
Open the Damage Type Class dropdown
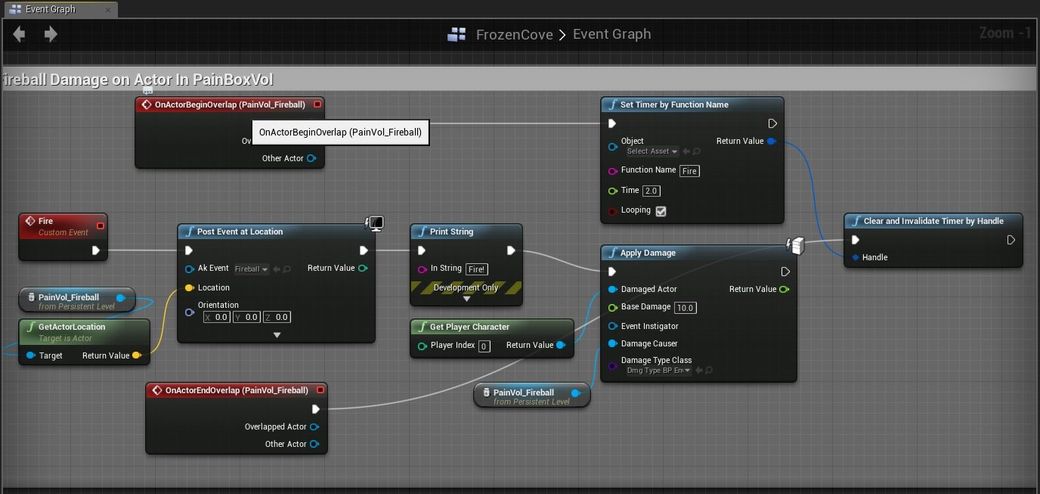pos(659,370)
